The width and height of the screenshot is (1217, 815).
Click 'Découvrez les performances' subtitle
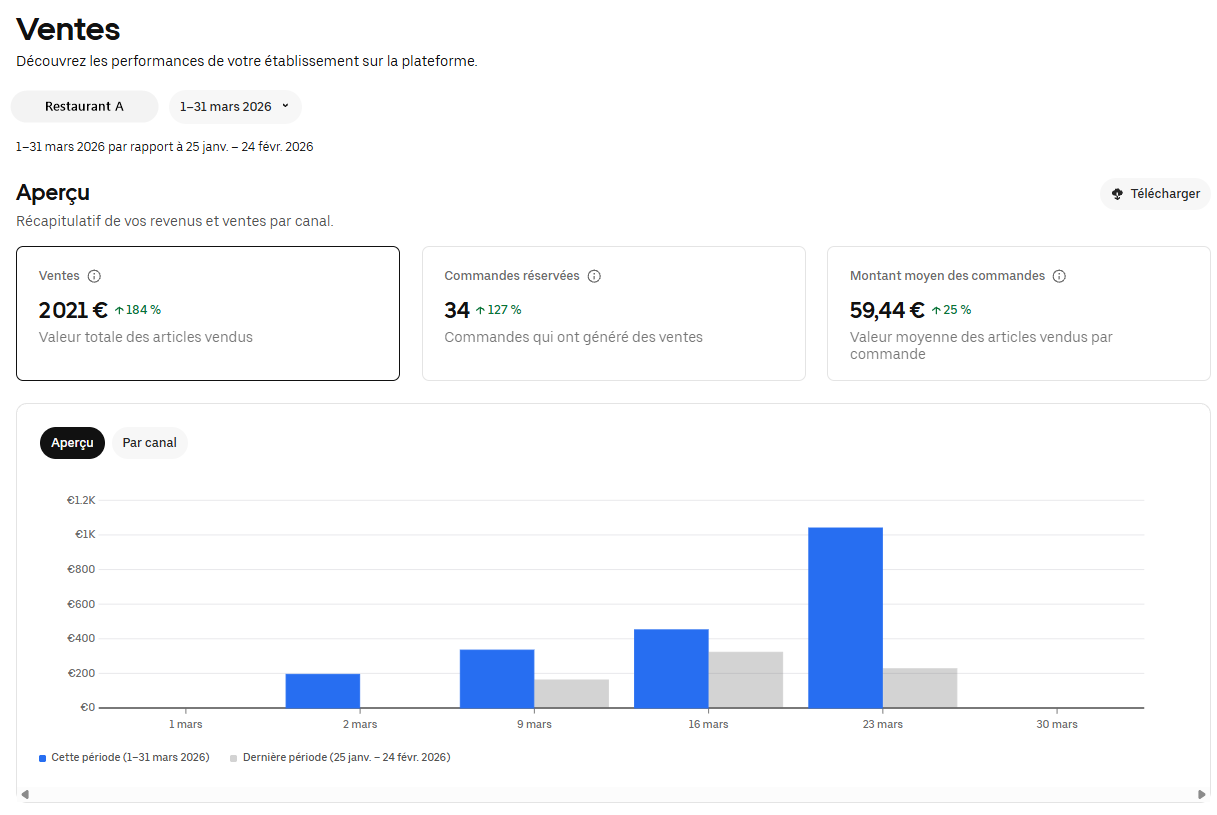247,61
